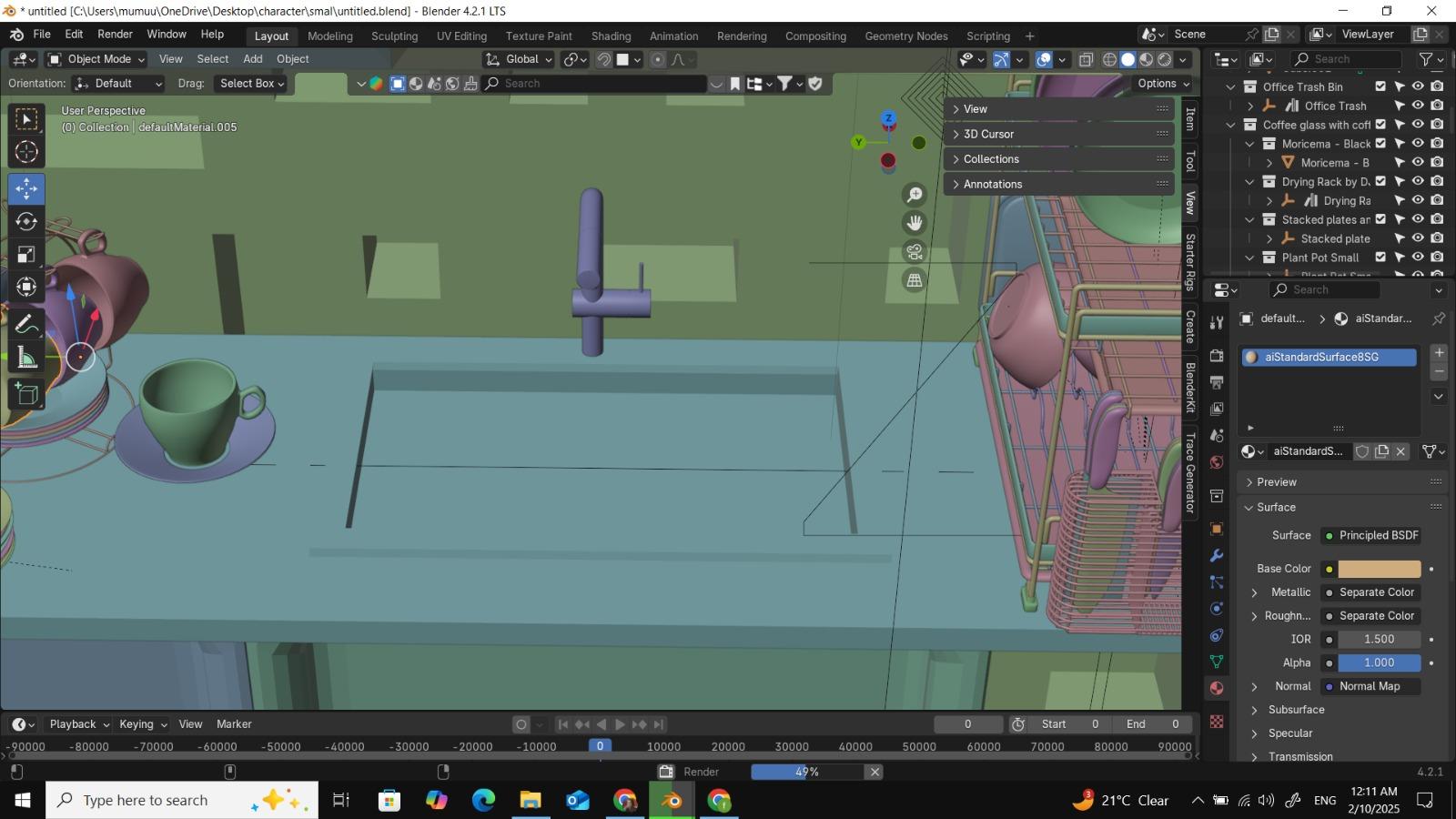Activate the Rotate tool
The height and width of the screenshot is (819, 1456).
(26, 222)
